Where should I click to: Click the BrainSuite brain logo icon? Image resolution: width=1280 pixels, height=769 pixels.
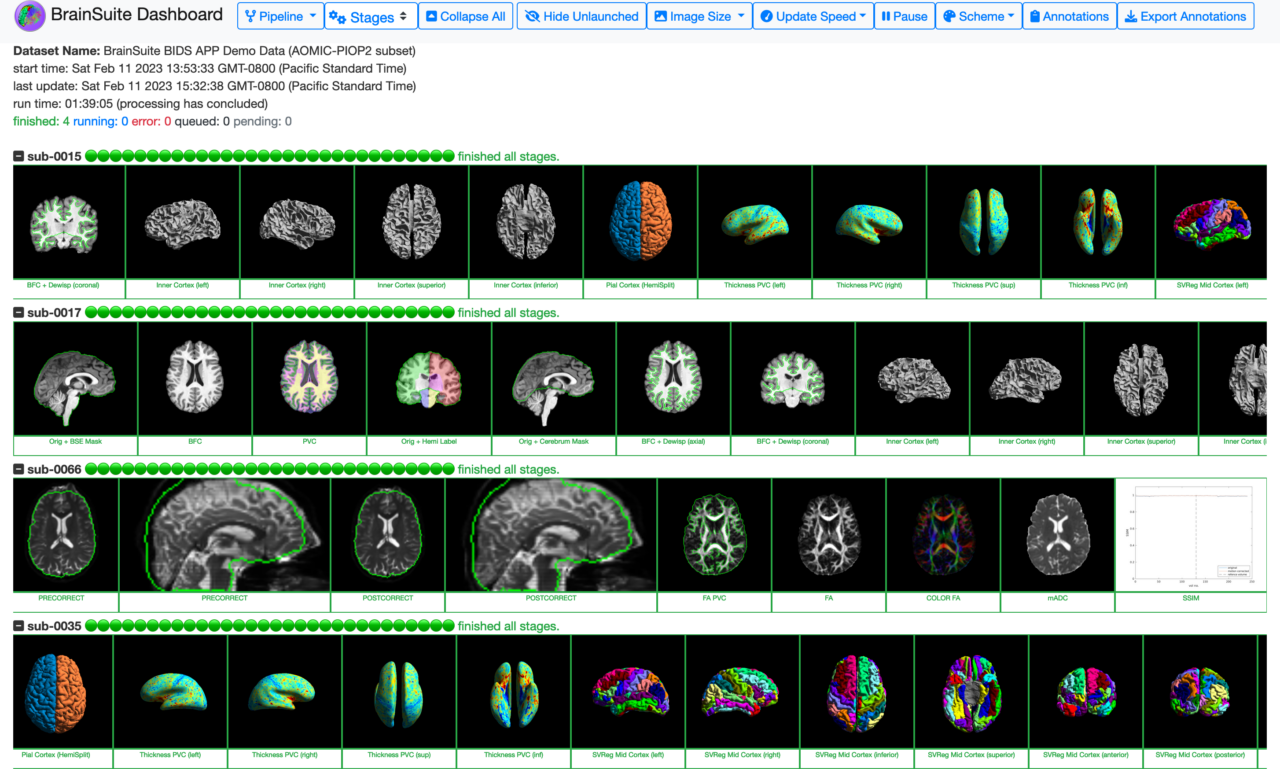[x=30, y=16]
